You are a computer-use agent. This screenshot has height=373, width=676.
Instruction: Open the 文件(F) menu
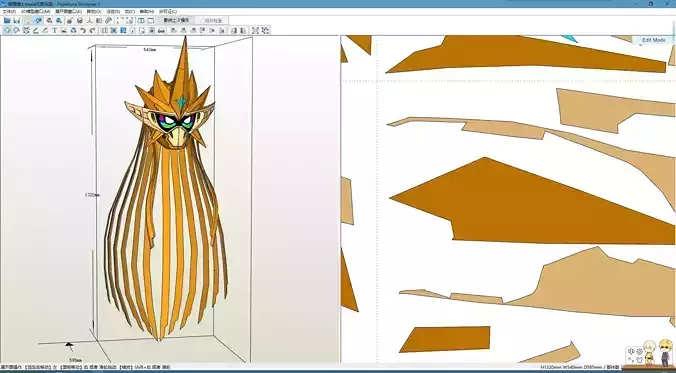(x=9, y=12)
